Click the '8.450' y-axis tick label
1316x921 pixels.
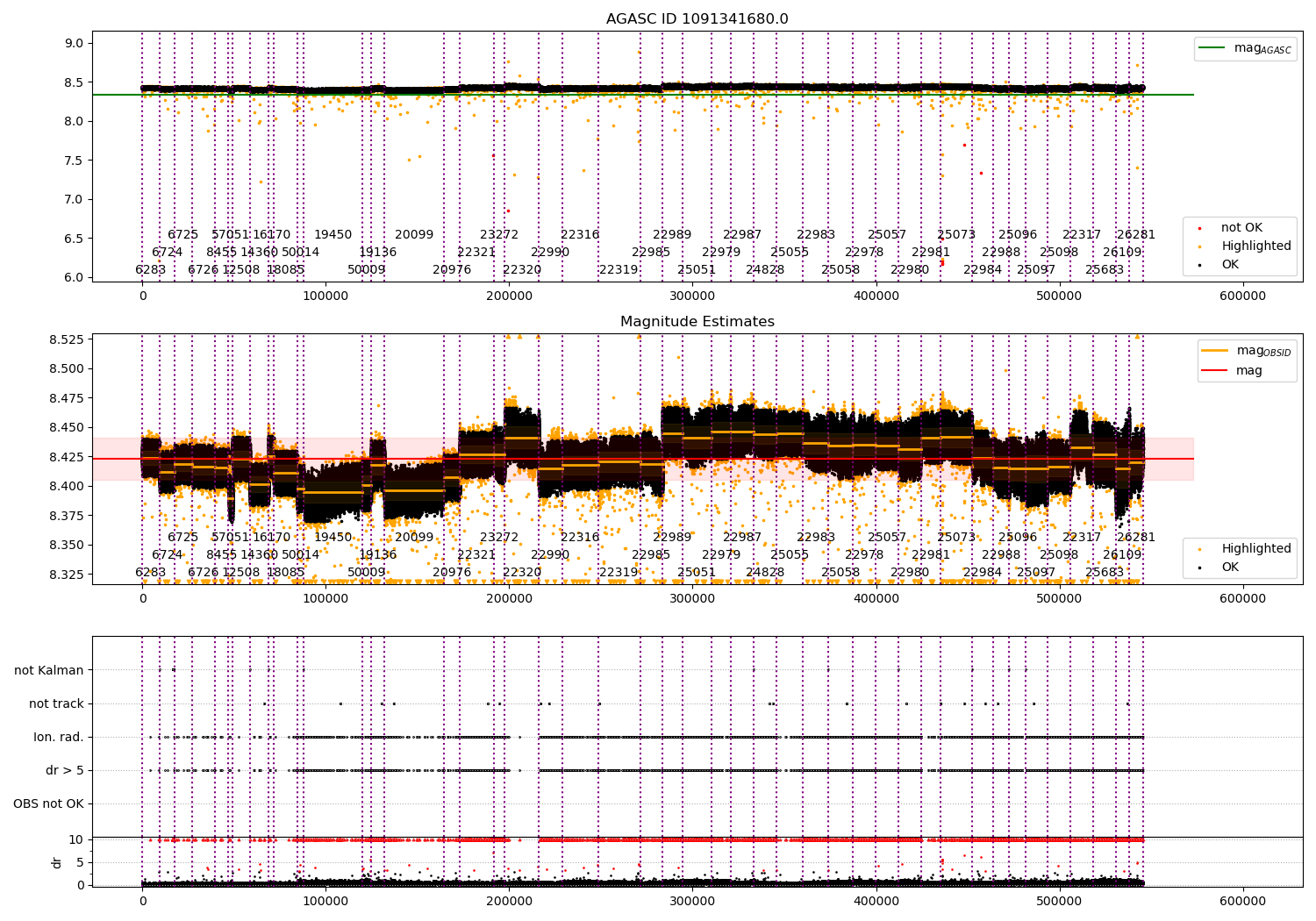point(67,428)
